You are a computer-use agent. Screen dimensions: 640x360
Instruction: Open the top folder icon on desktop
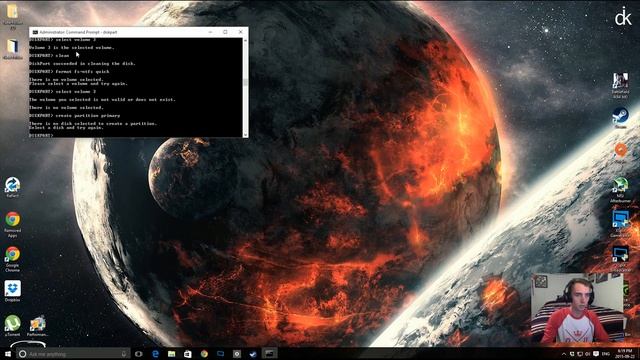tap(13, 16)
